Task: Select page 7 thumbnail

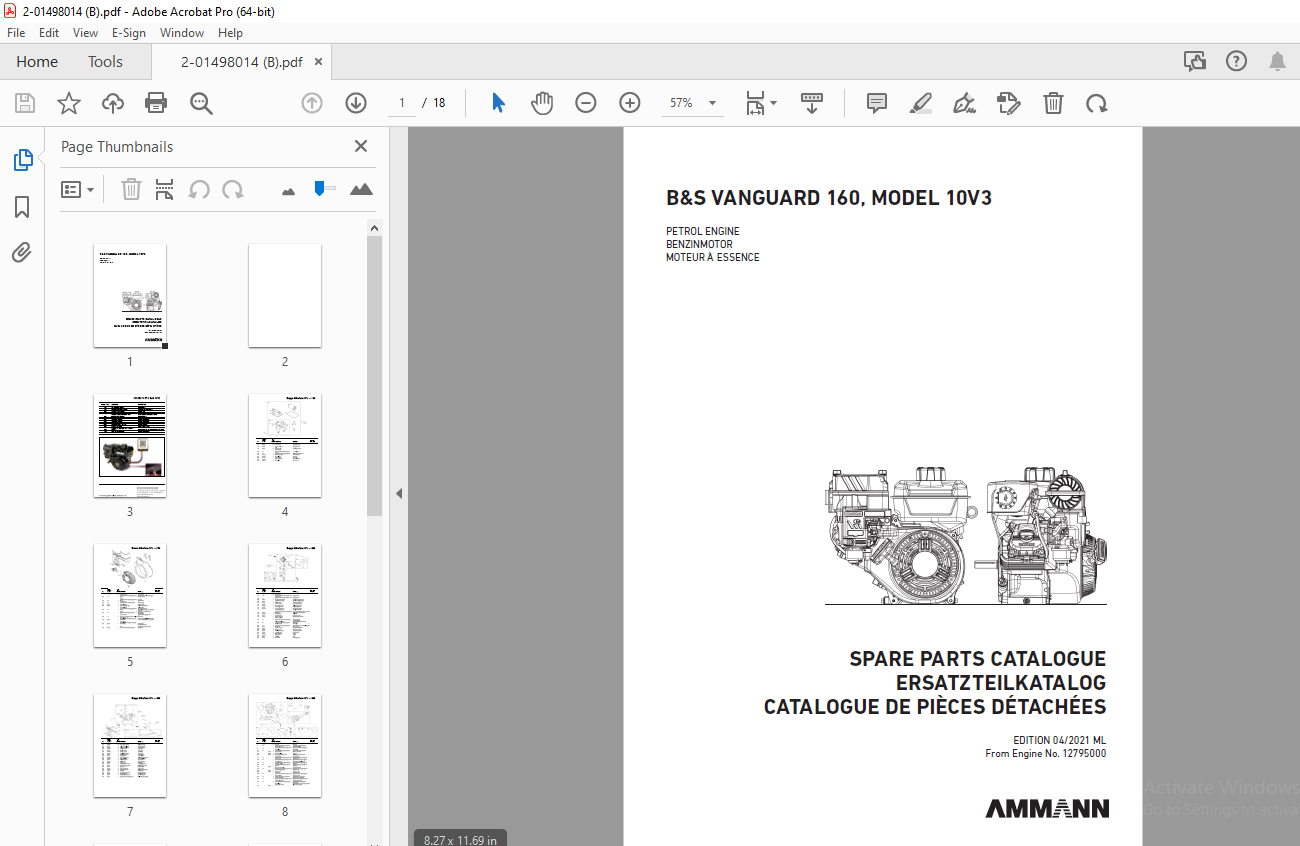Action: (130, 746)
